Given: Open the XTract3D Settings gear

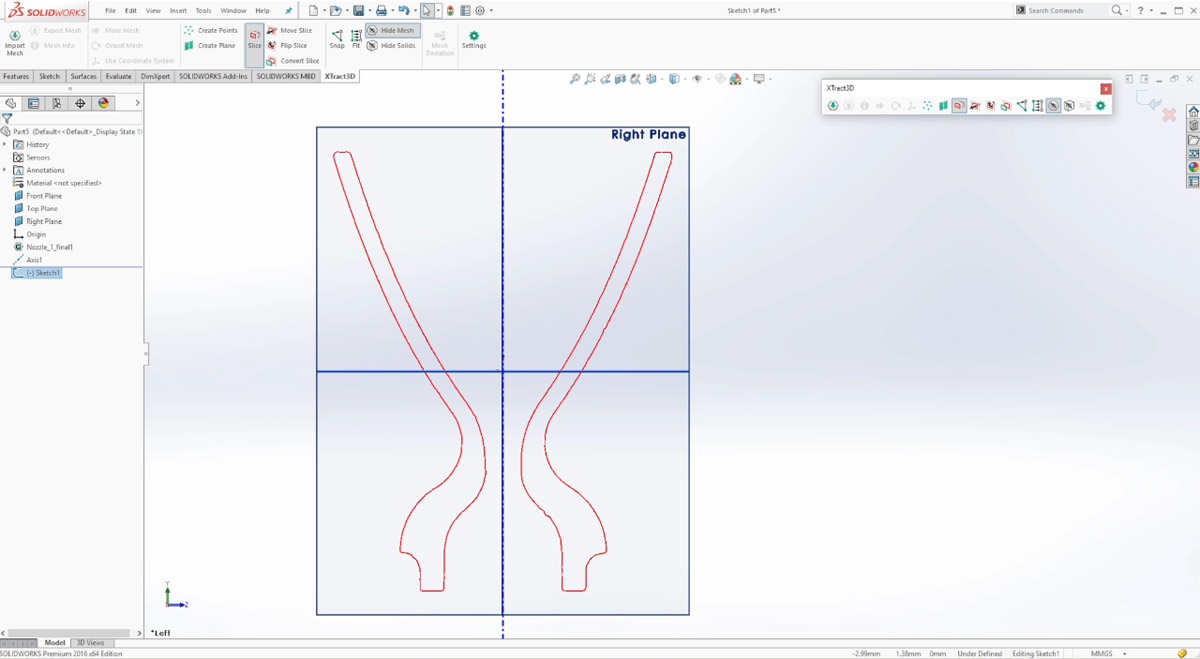Looking at the screenshot, I should click(x=473, y=38).
